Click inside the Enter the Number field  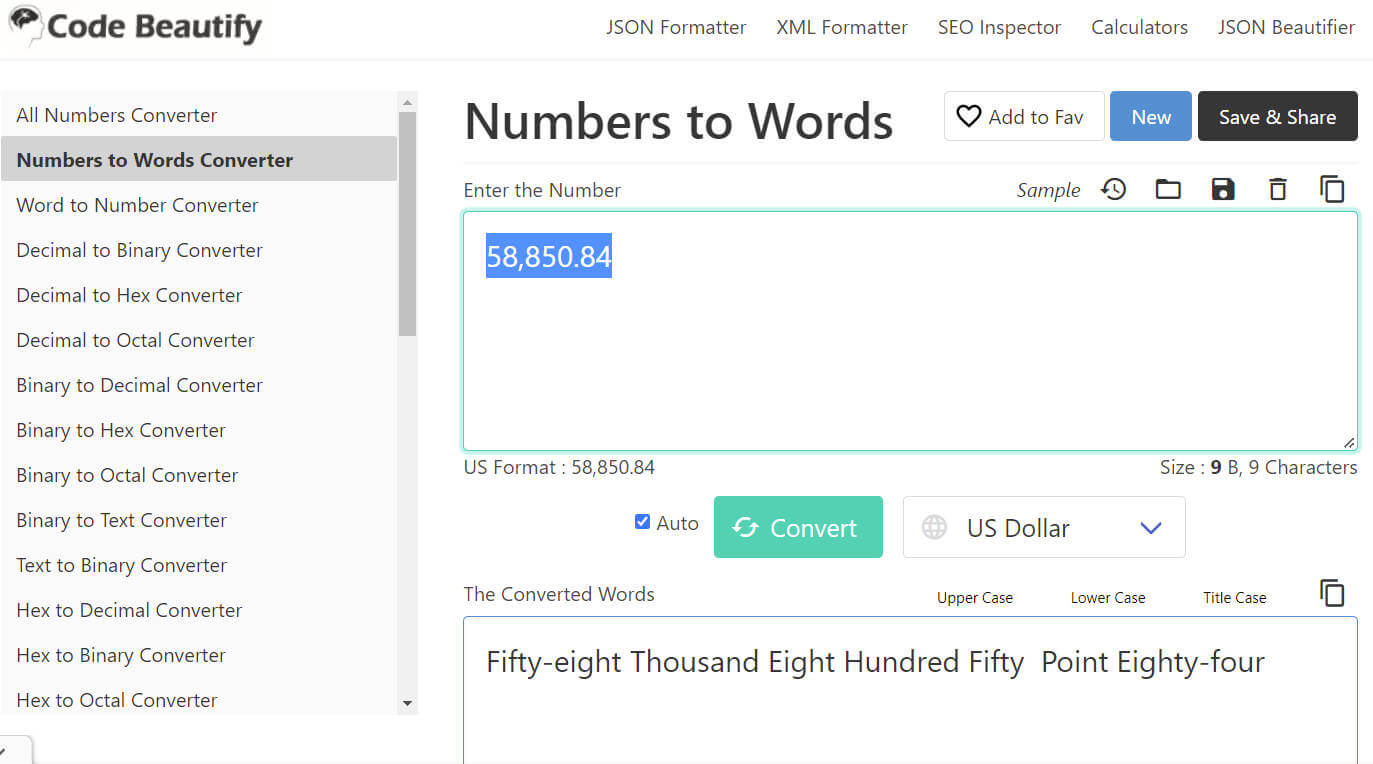coord(910,350)
